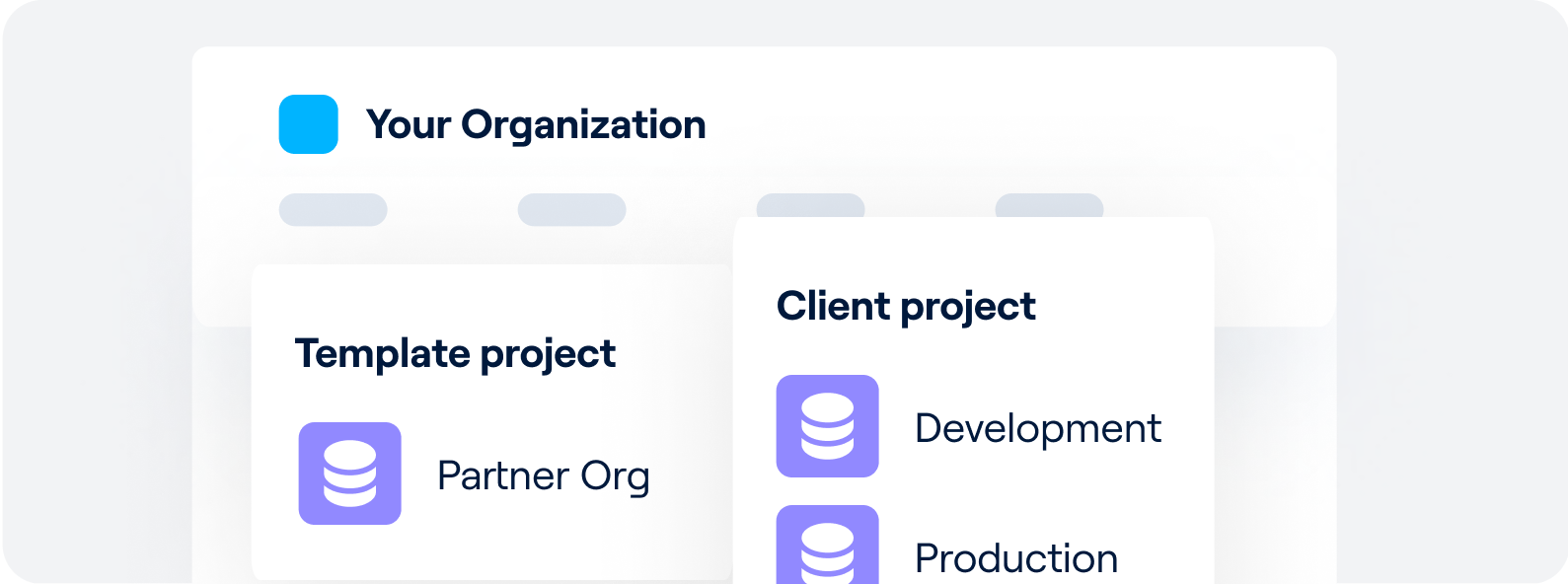The width and height of the screenshot is (1568, 584).
Task: Open the "Template project" heading
Action: point(455,354)
